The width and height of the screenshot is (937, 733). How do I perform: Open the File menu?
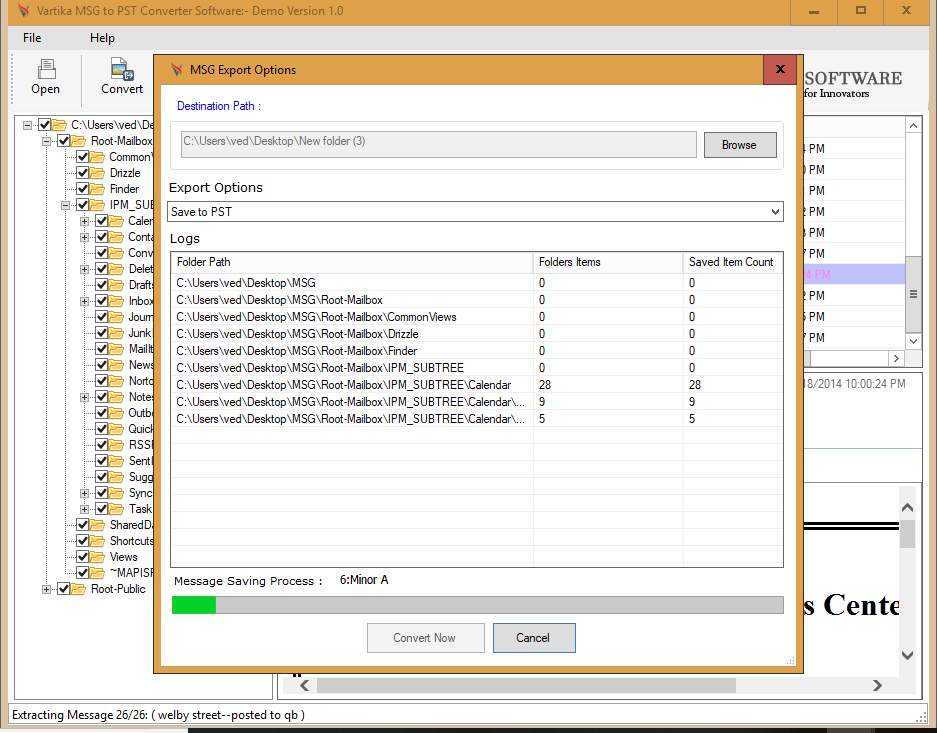pos(32,38)
